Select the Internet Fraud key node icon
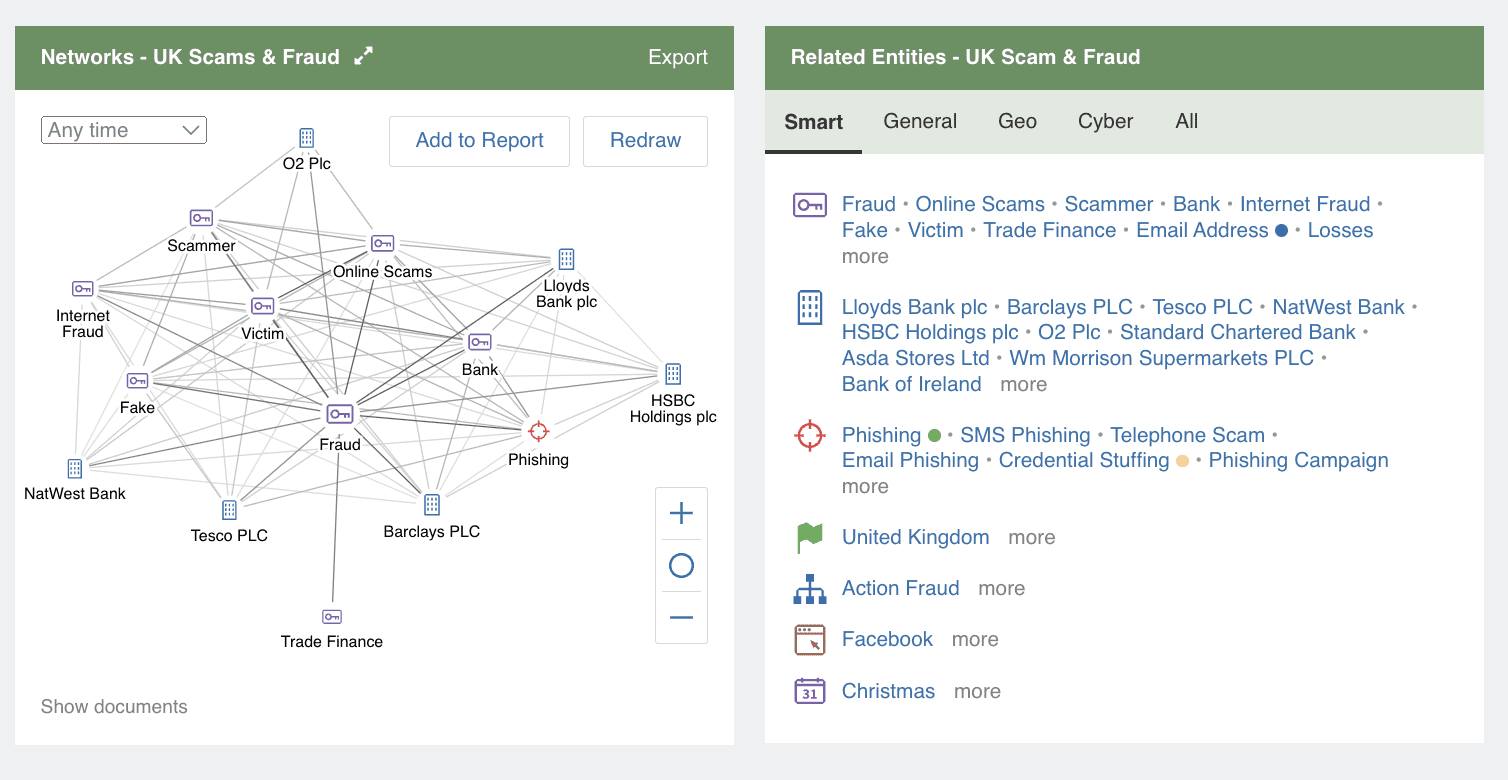The width and height of the screenshot is (1508, 780). point(83,289)
